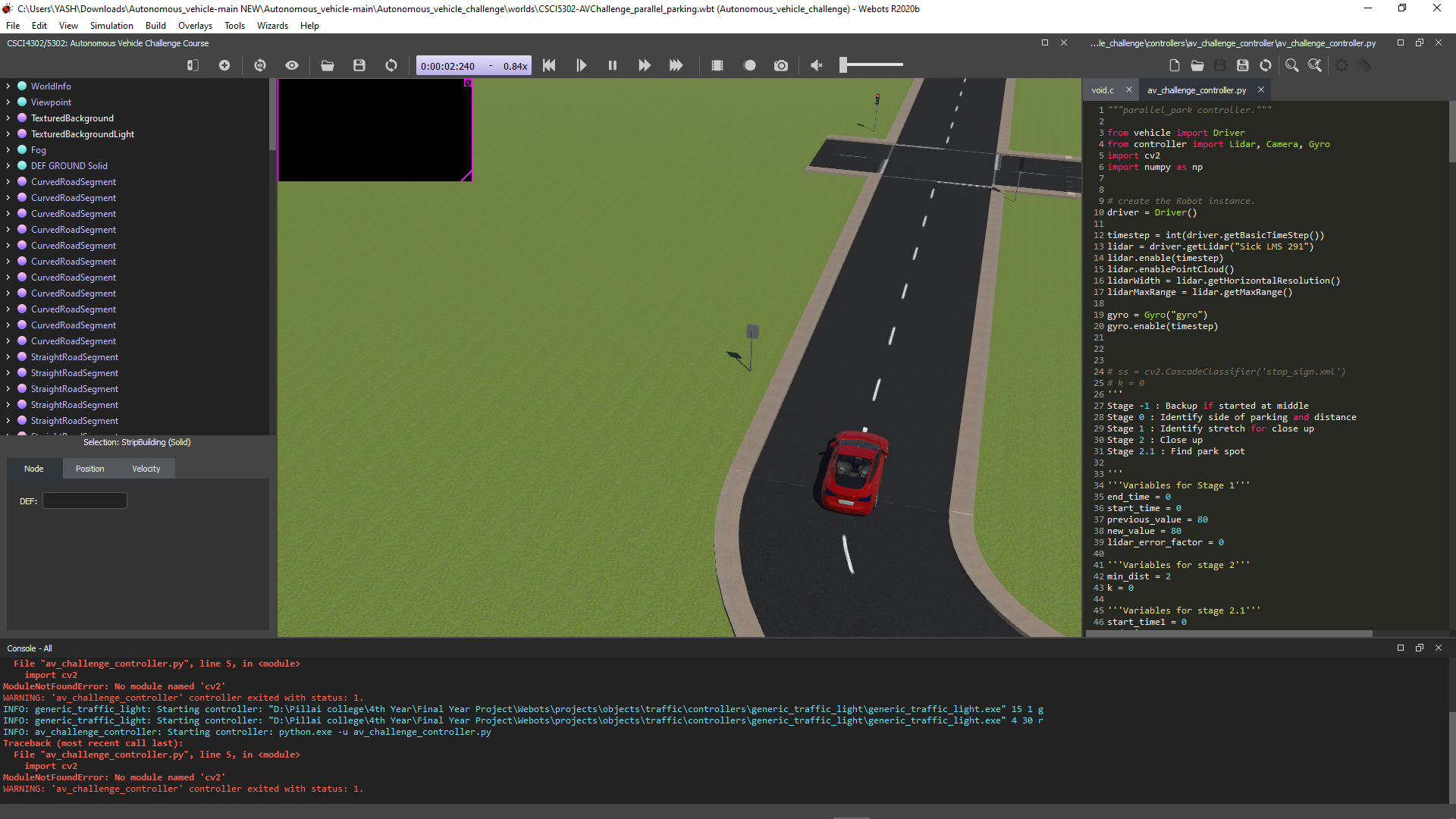Pause the running simulation
The image size is (1456, 819).
(x=613, y=66)
